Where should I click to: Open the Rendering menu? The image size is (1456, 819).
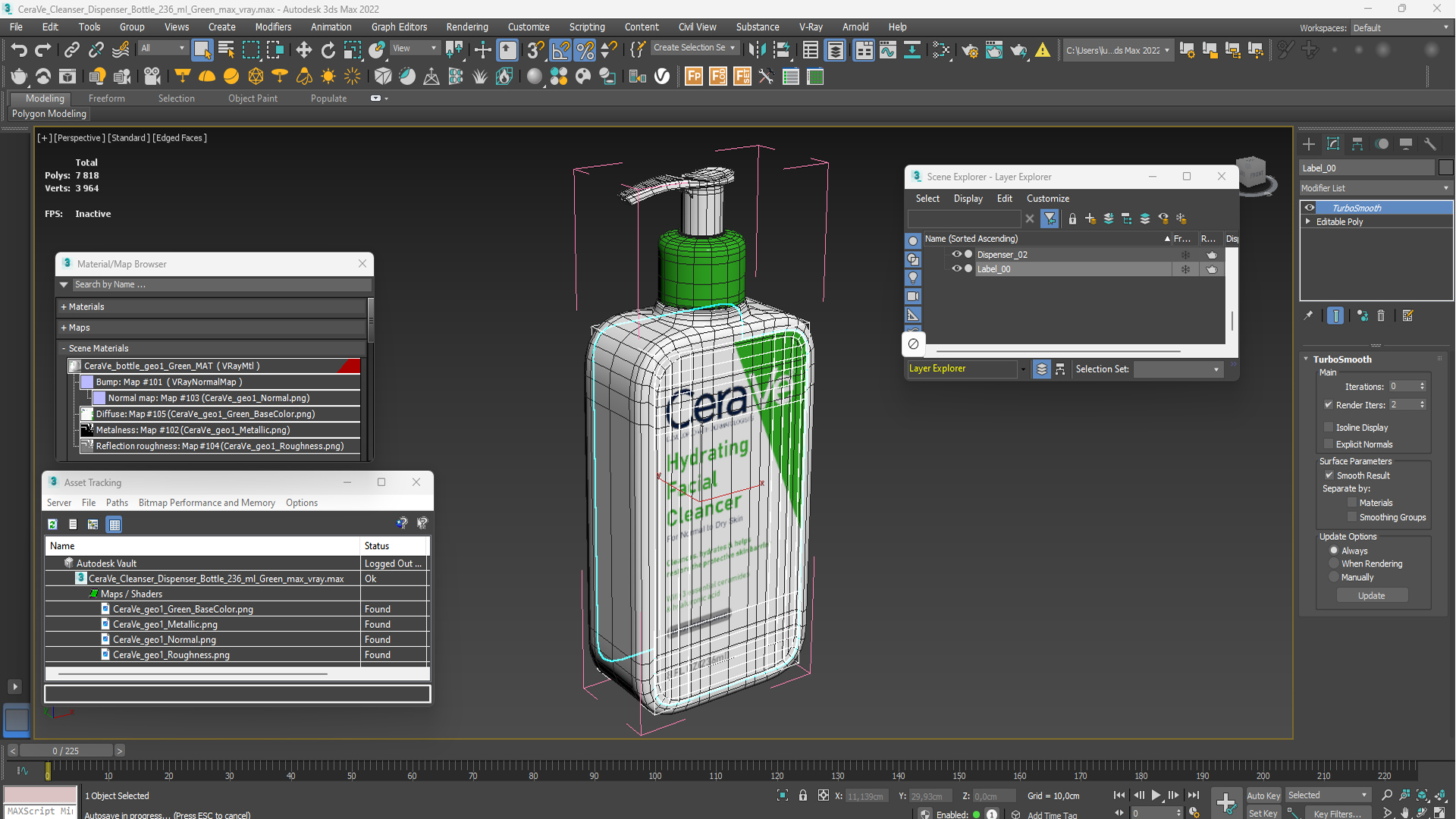pos(466,27)
